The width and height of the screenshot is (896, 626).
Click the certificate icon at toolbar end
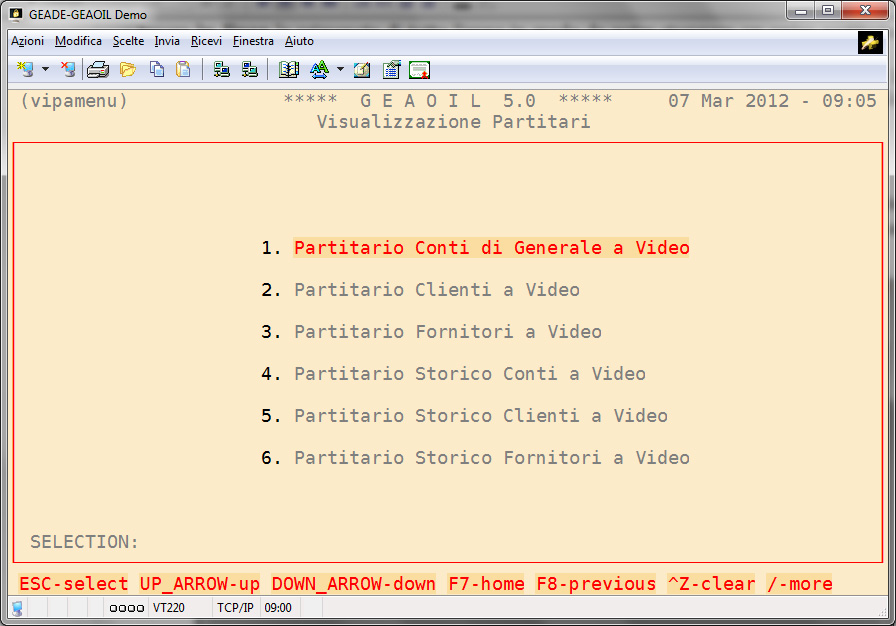click(419, 69)
